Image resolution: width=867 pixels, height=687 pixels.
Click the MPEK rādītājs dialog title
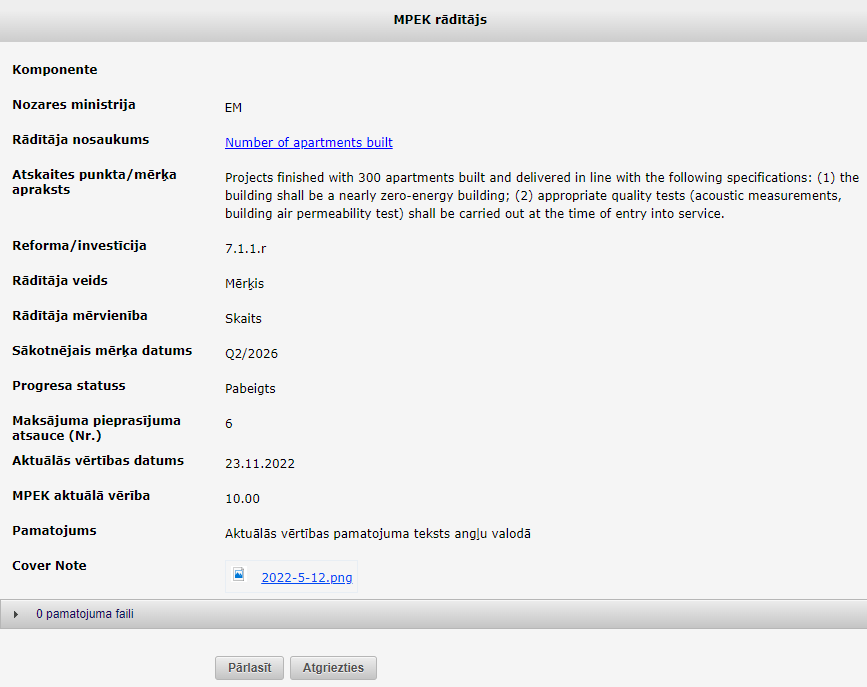(440, 20)
